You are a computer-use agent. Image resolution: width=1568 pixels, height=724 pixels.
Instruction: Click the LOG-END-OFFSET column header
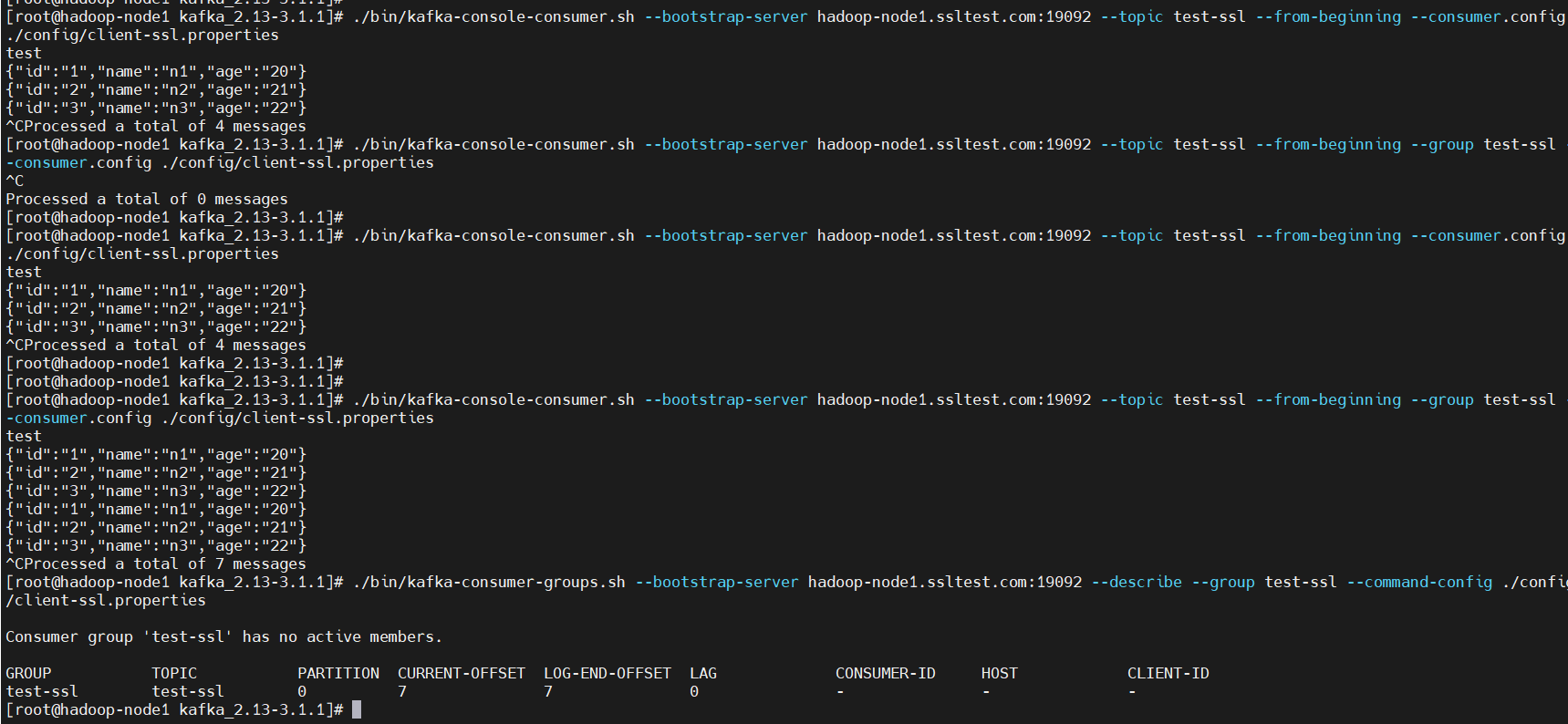point(607,673)
